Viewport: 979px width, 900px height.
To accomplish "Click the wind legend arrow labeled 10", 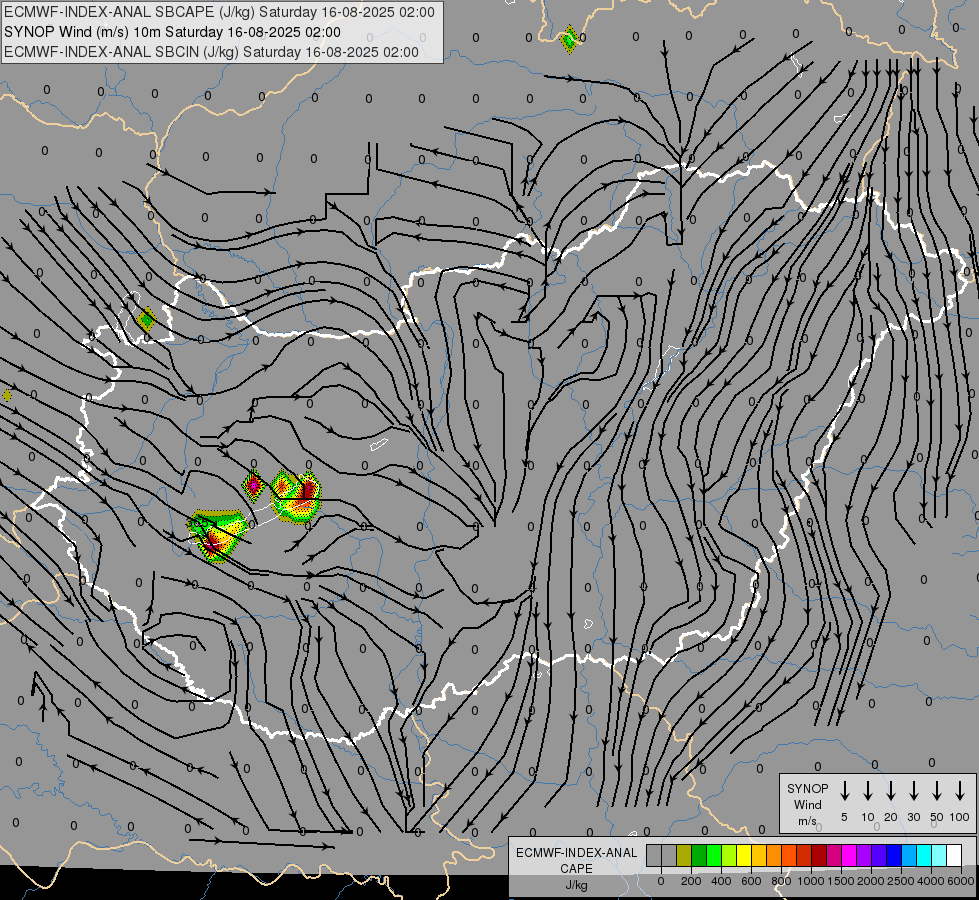I will [x=868, y=791].
